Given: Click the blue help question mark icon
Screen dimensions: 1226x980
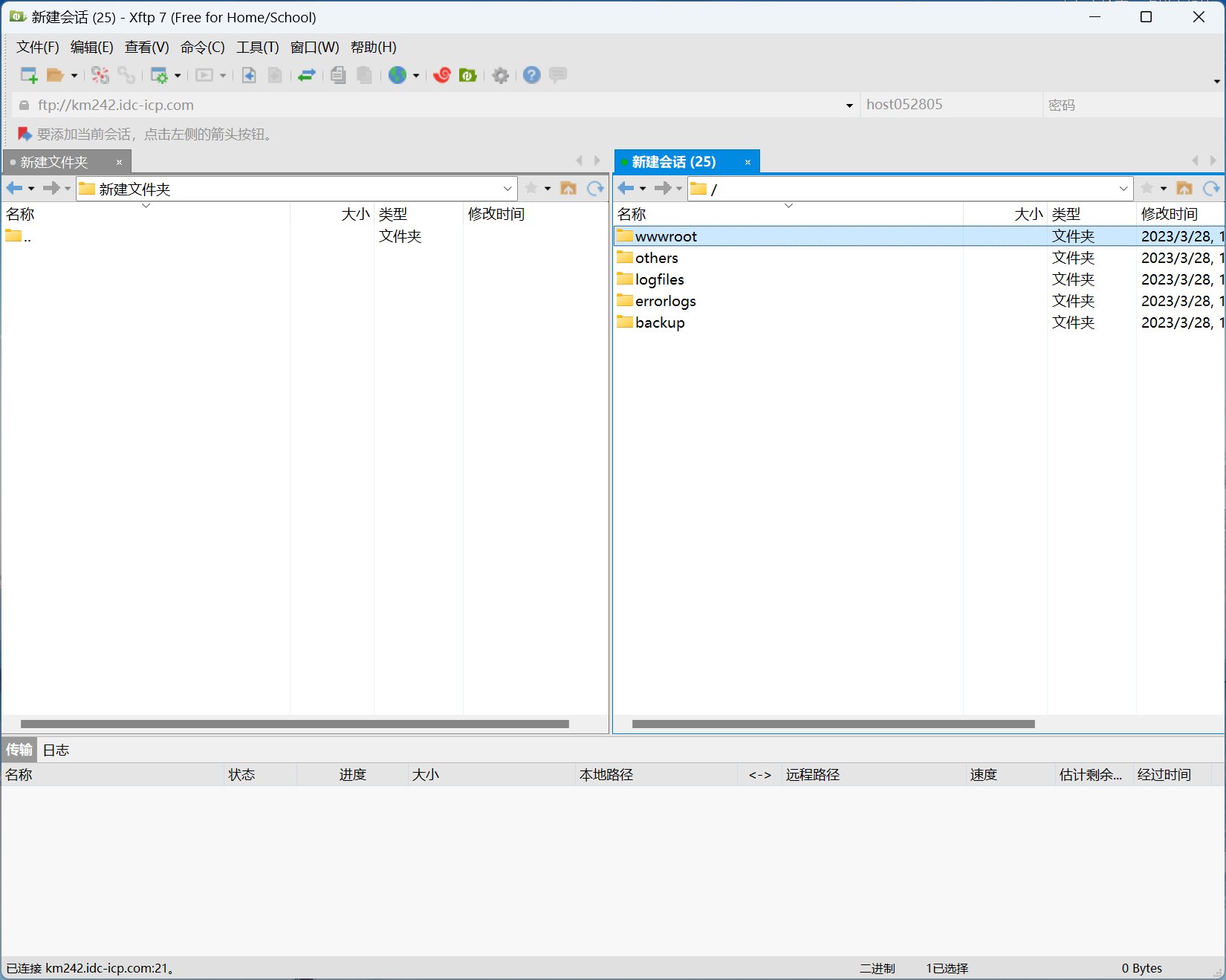Looking at the screenshot, I should [x=531, y=75].
